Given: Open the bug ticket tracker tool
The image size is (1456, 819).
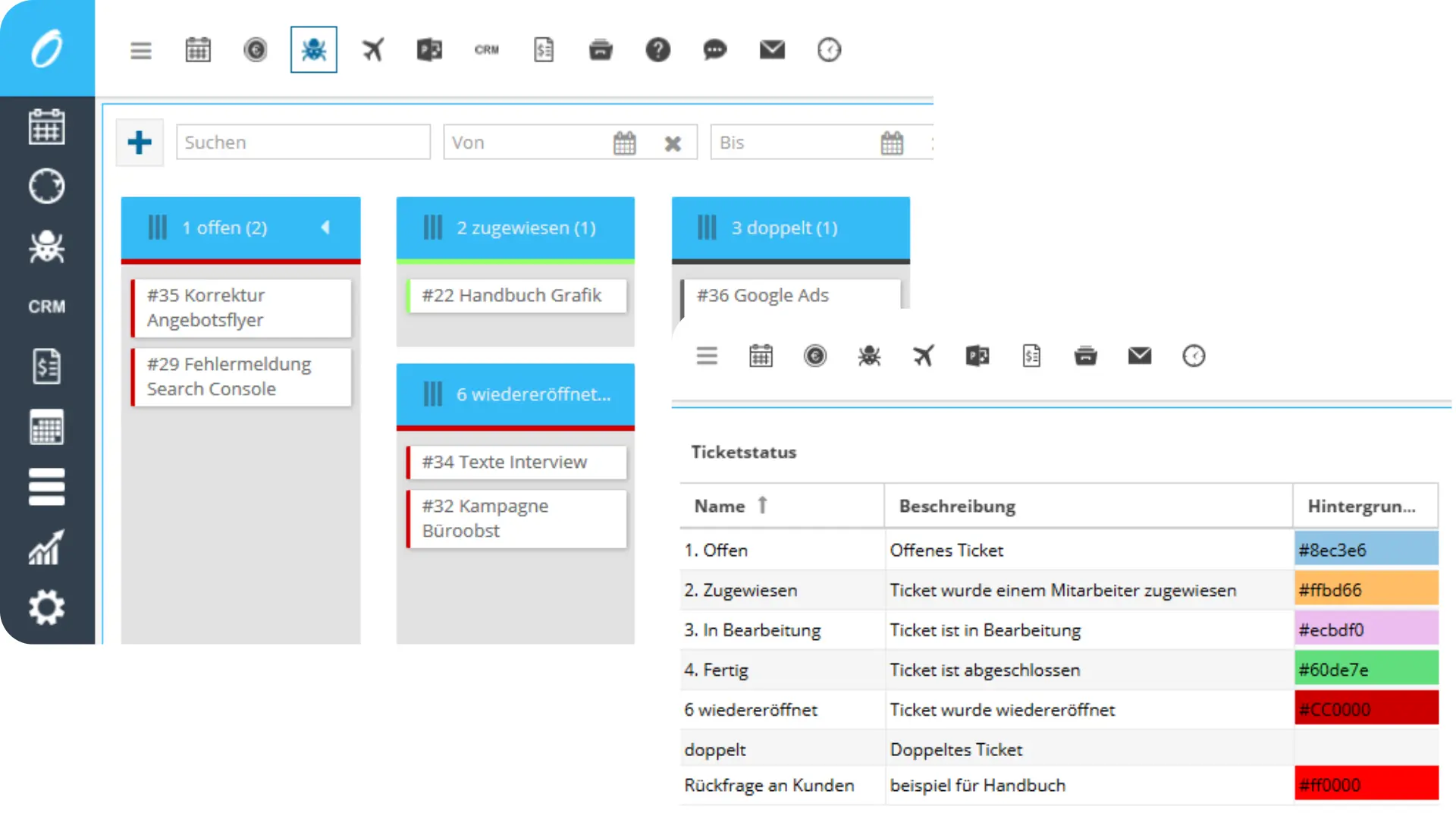Looking at the screenshot, I should tap(313, 49).
